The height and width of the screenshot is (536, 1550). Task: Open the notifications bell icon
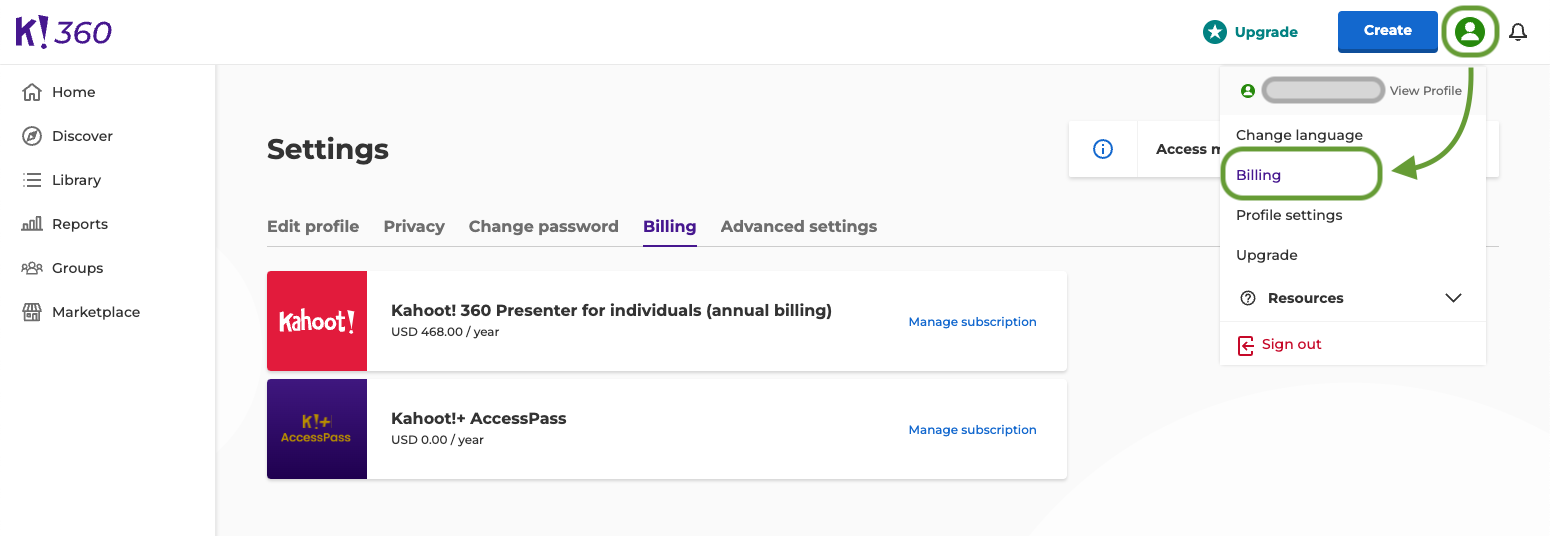(x=1517, y=32)
